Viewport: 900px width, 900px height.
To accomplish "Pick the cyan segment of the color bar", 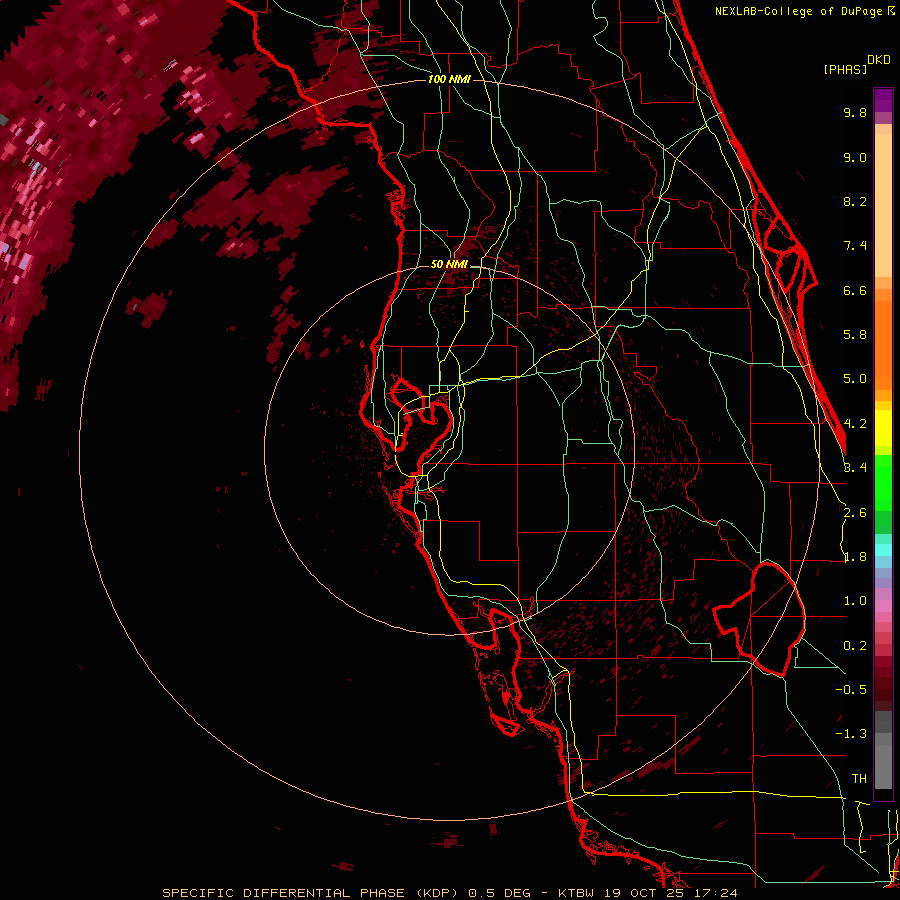I will [x=883, y=550].
